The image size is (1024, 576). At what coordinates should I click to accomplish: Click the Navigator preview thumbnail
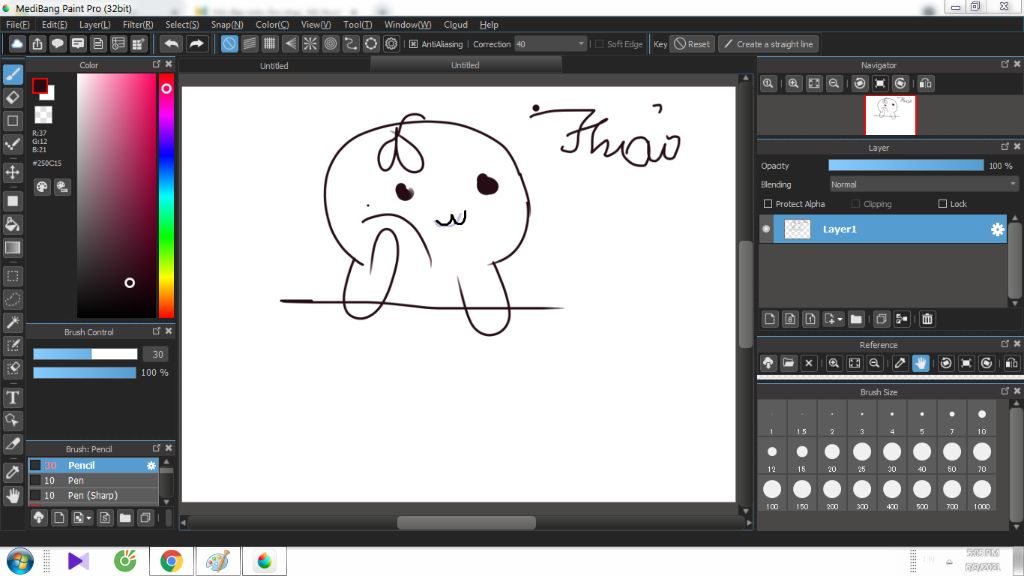coord(891,115)
